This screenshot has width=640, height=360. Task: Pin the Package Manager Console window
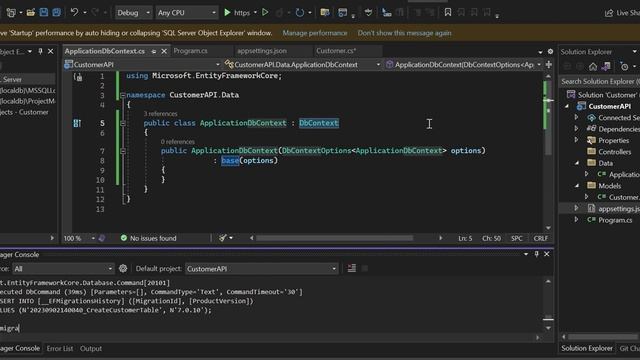536,254
